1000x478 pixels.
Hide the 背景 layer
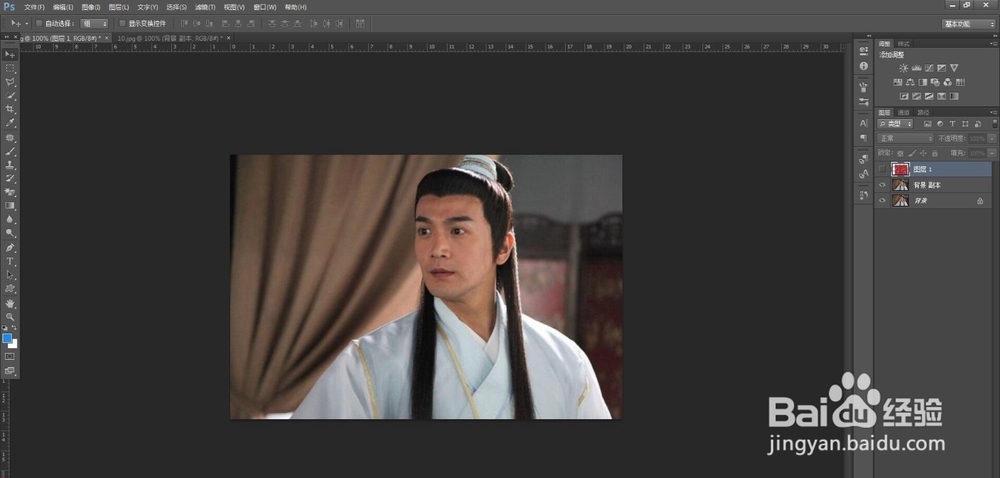click(882, 200)
